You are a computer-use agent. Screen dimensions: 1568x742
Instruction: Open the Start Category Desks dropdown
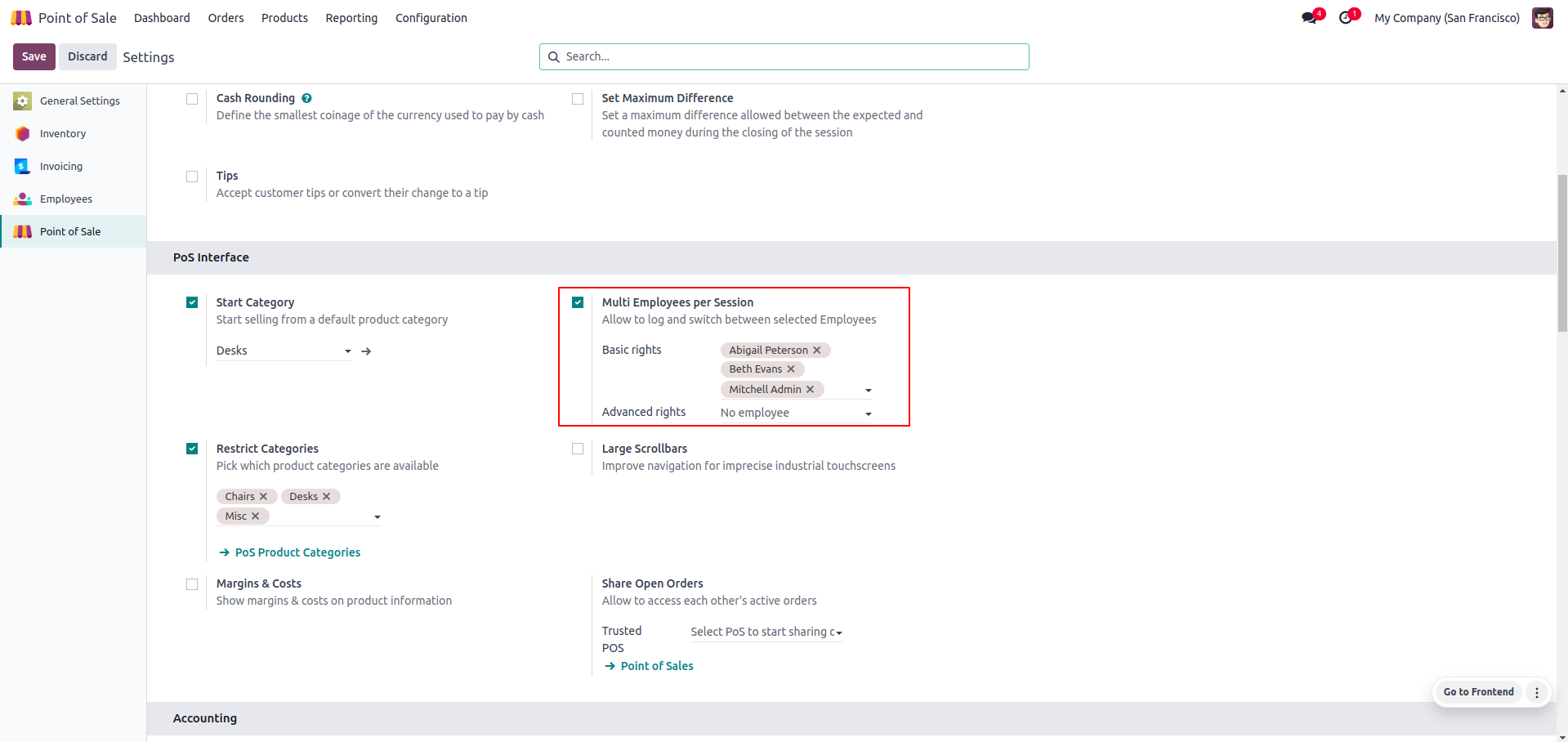tap(348, 351)
